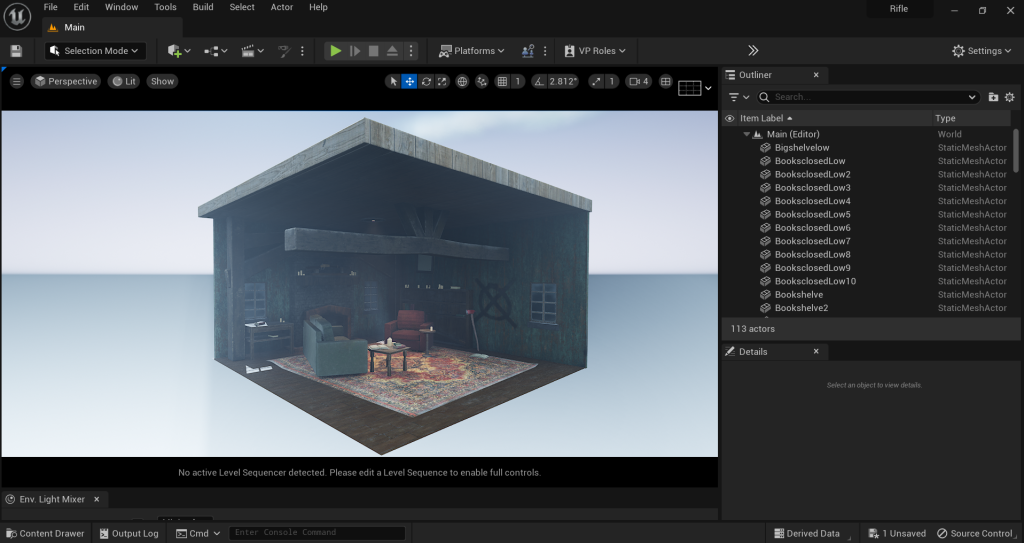Toggle the visibility eye column header

(x=729, y=118)
